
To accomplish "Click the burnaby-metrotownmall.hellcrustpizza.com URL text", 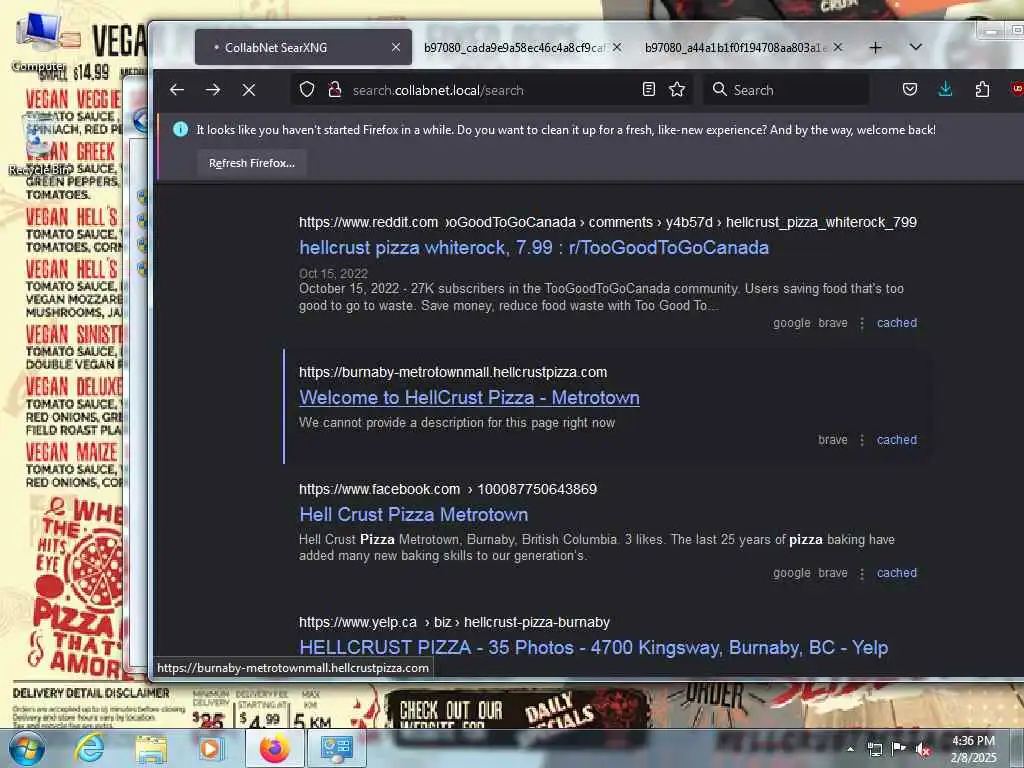I will [x=453, y=372].
